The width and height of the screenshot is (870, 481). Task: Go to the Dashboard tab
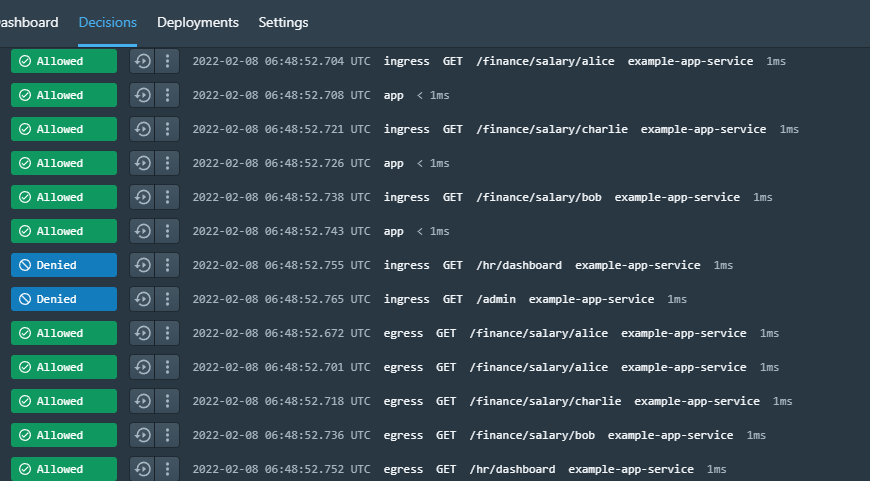(x=29, y=22)
